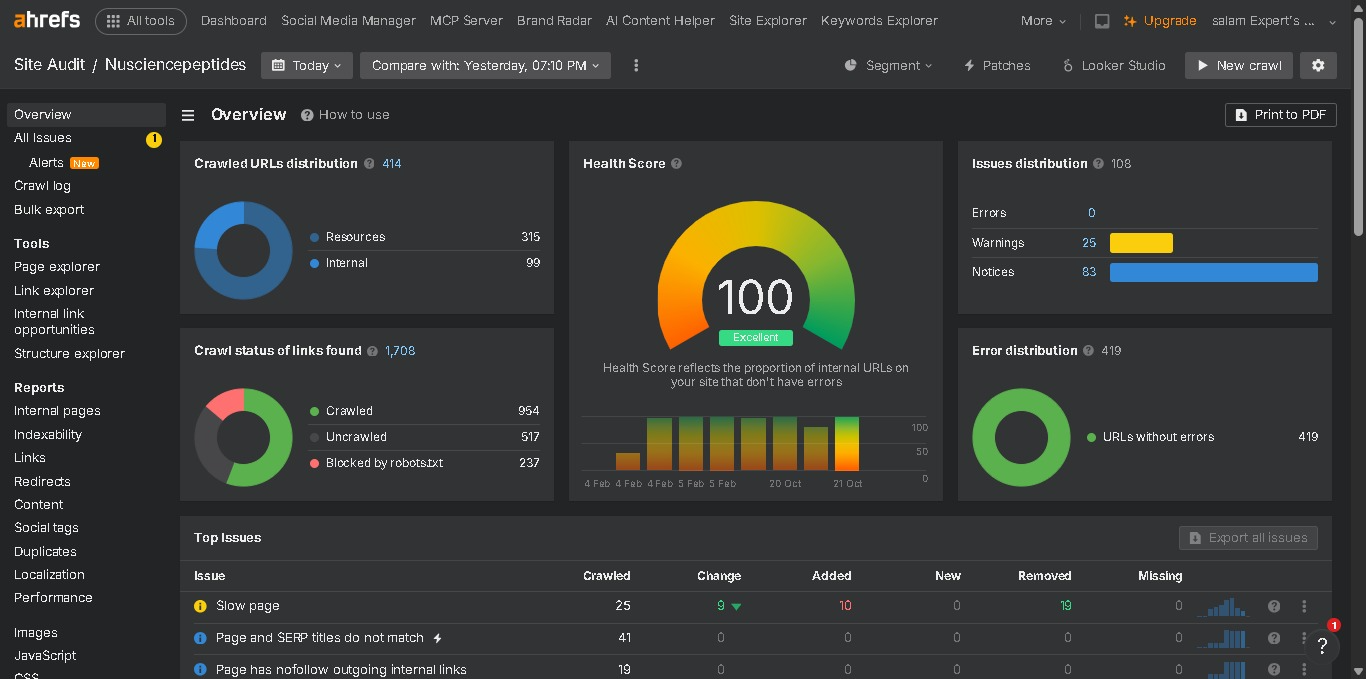The height and width of the screenshot is (679, 1366).
Task: Open the floating help question button
Action: point(1322,646)
